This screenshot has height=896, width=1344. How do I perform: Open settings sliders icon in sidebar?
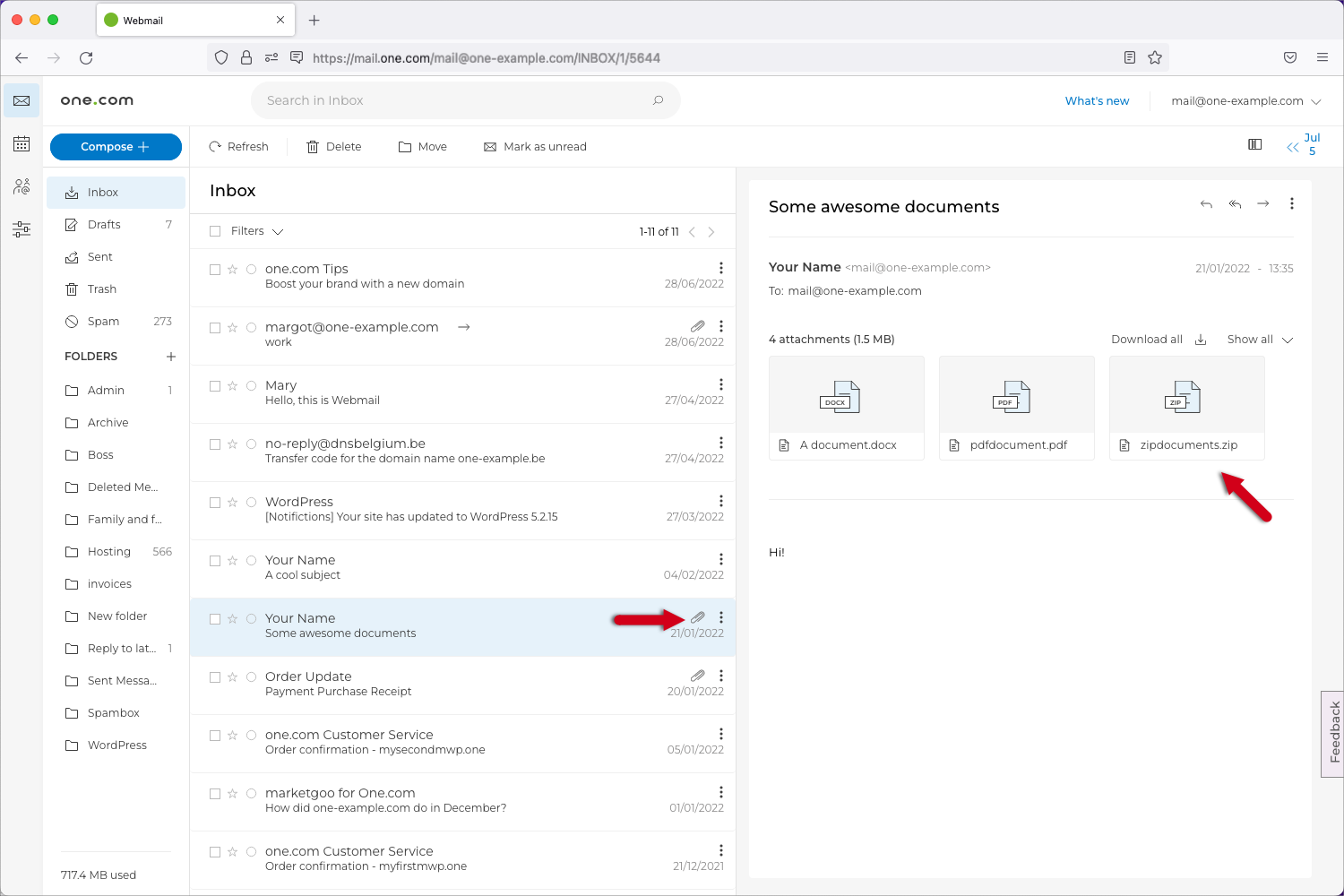coord(22,229)
